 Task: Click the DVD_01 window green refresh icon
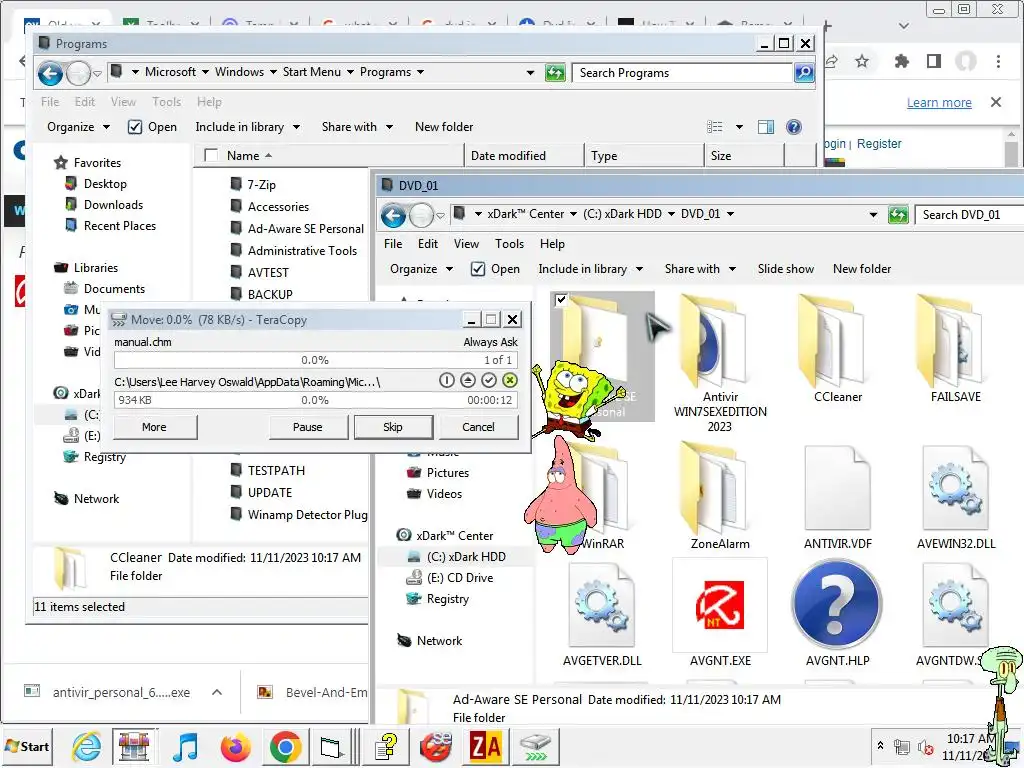point(899,214)
